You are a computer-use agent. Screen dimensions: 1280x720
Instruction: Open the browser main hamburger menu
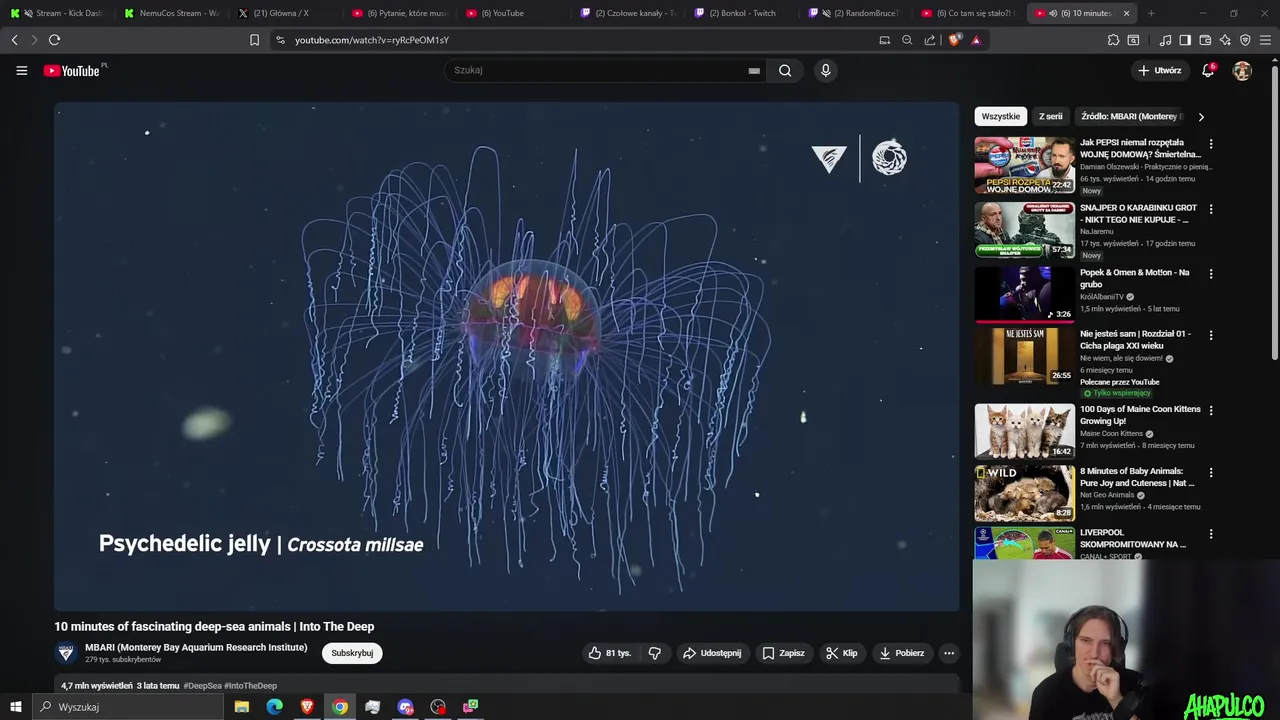[1266, 40]
